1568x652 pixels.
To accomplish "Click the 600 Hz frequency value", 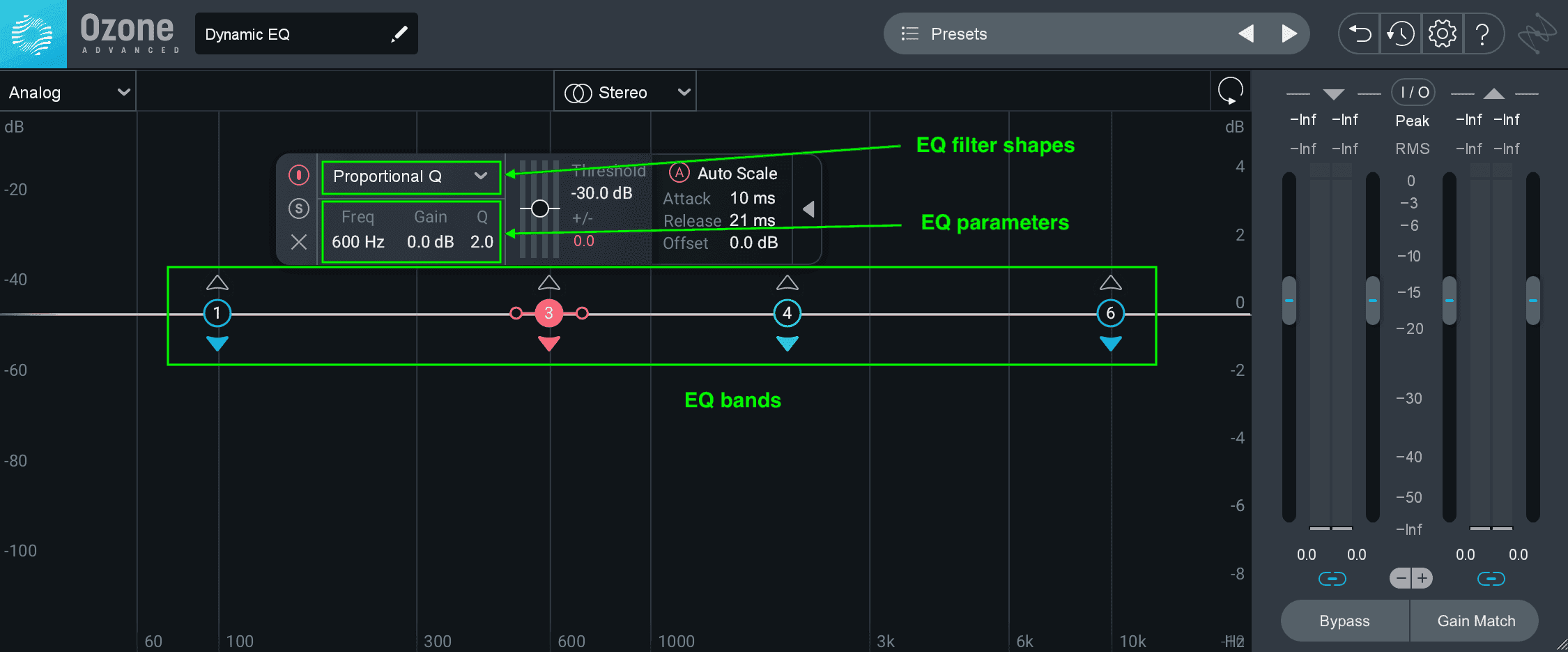I will (x=358, y=242).
